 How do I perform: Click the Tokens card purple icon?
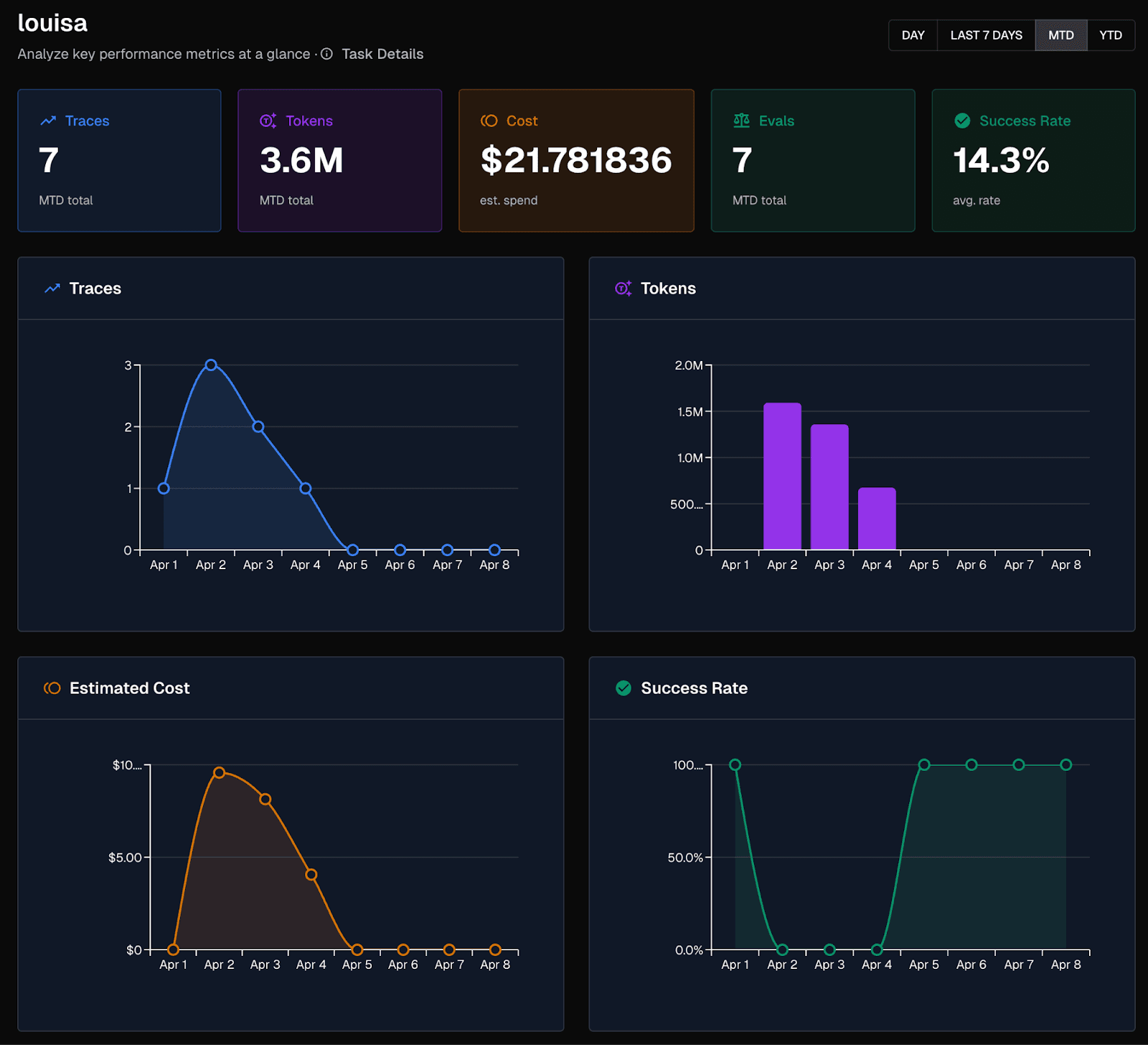click(x=268, y=121)
